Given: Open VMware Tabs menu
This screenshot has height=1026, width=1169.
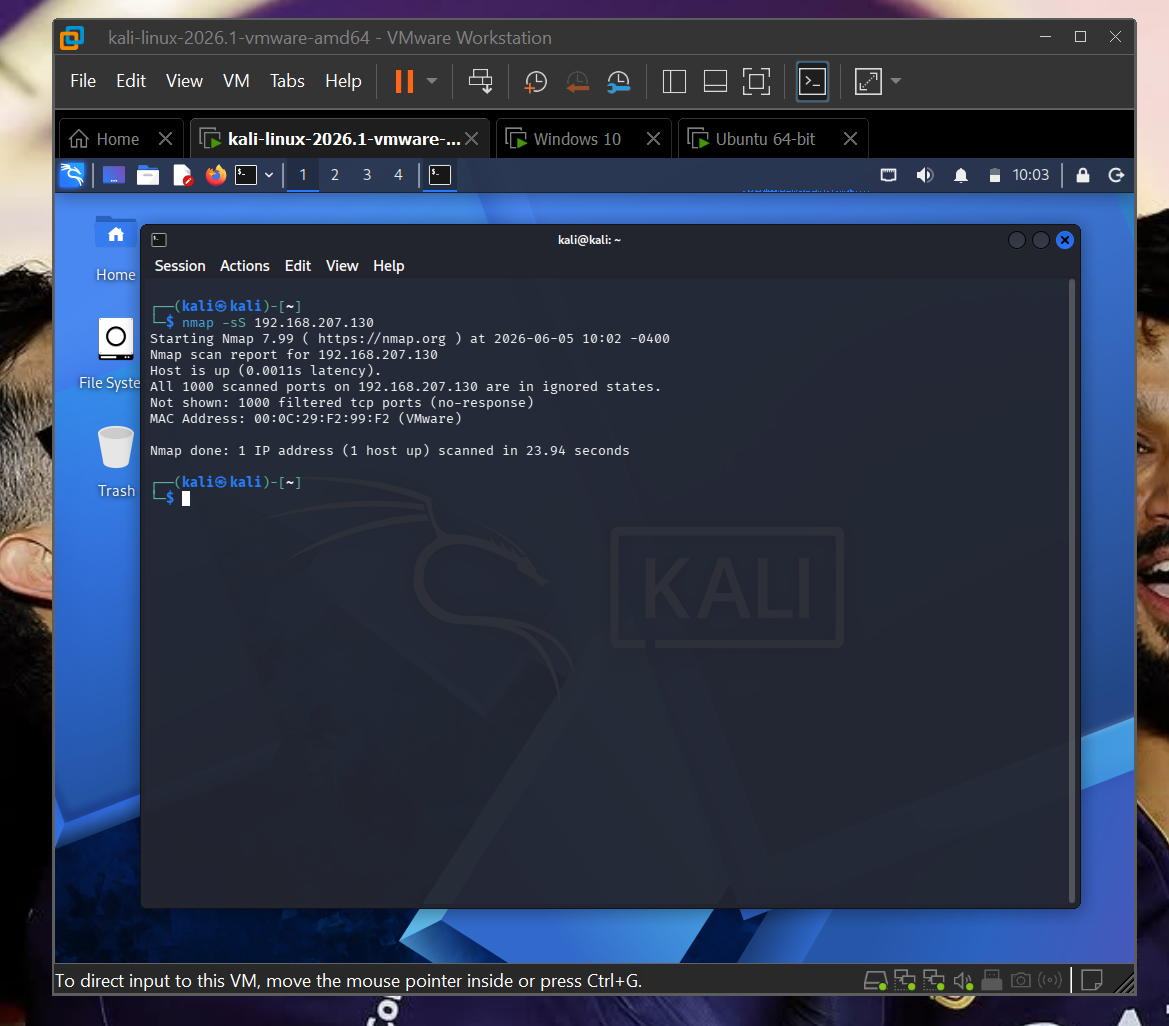Looking at the screenshot, I should (x=287, y=81).
